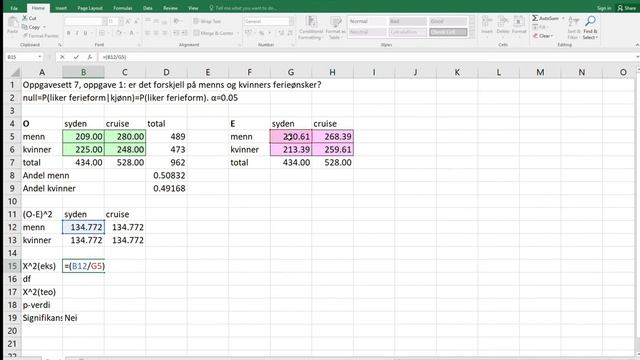The height and width of the screenshot is (360, 640).
Task: Switch to the Formulas tab
Action: [x=122, y=8]
